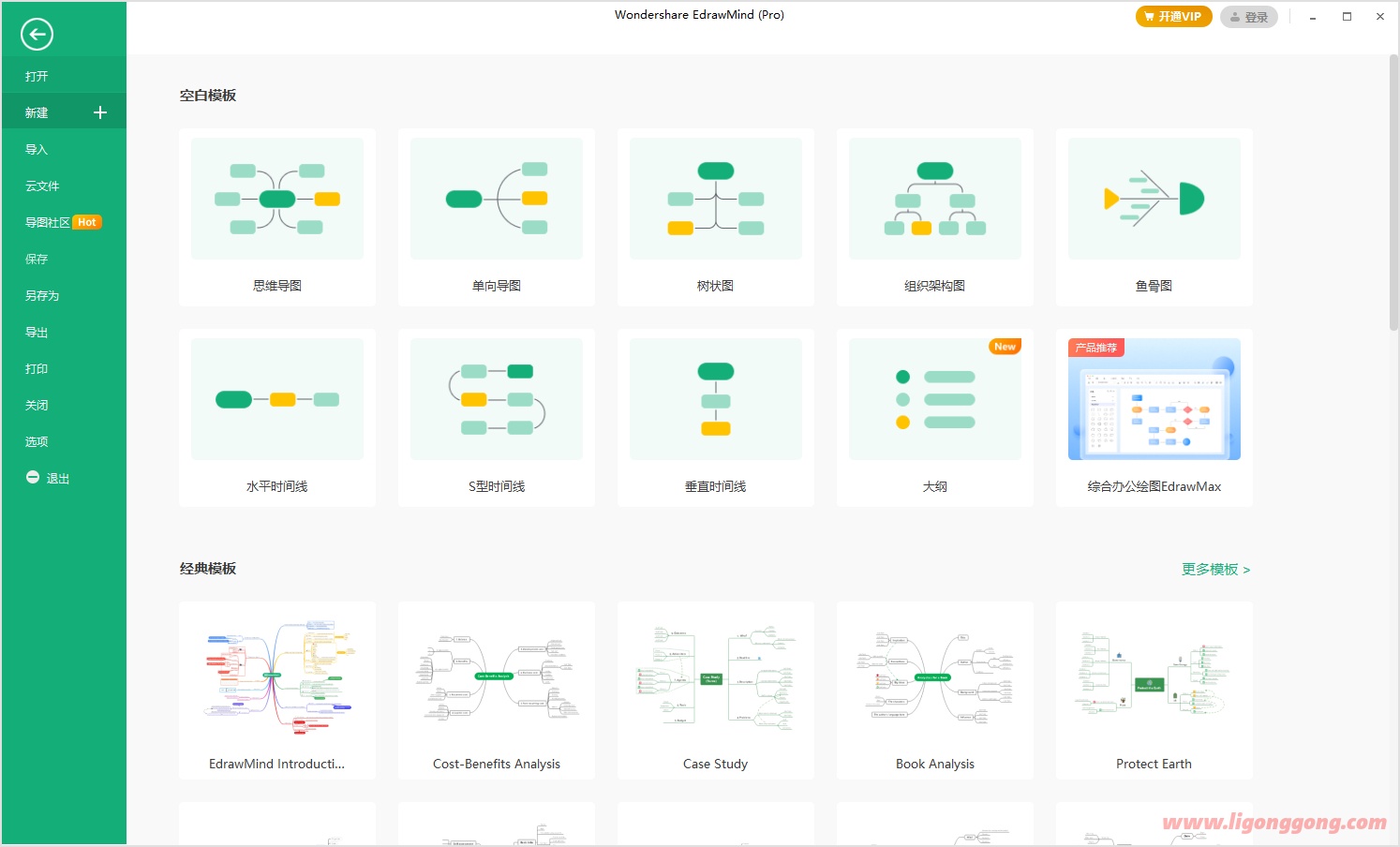Click the 产品推荐 tag on EdrawMax card
Image resolution: width=1400 pixels, height=847 pixels.
click(1095, 348)
